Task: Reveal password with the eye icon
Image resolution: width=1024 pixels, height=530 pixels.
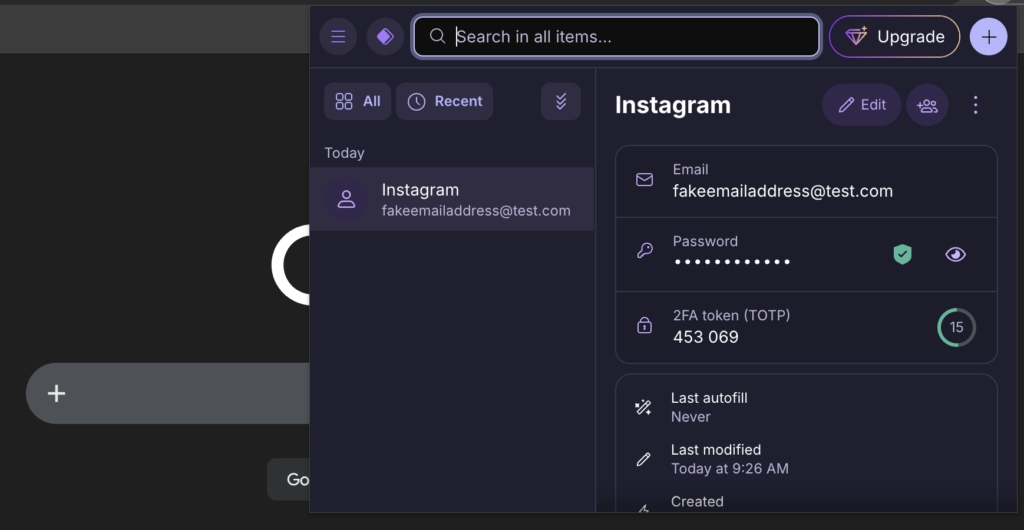Action: coord(955,255)
